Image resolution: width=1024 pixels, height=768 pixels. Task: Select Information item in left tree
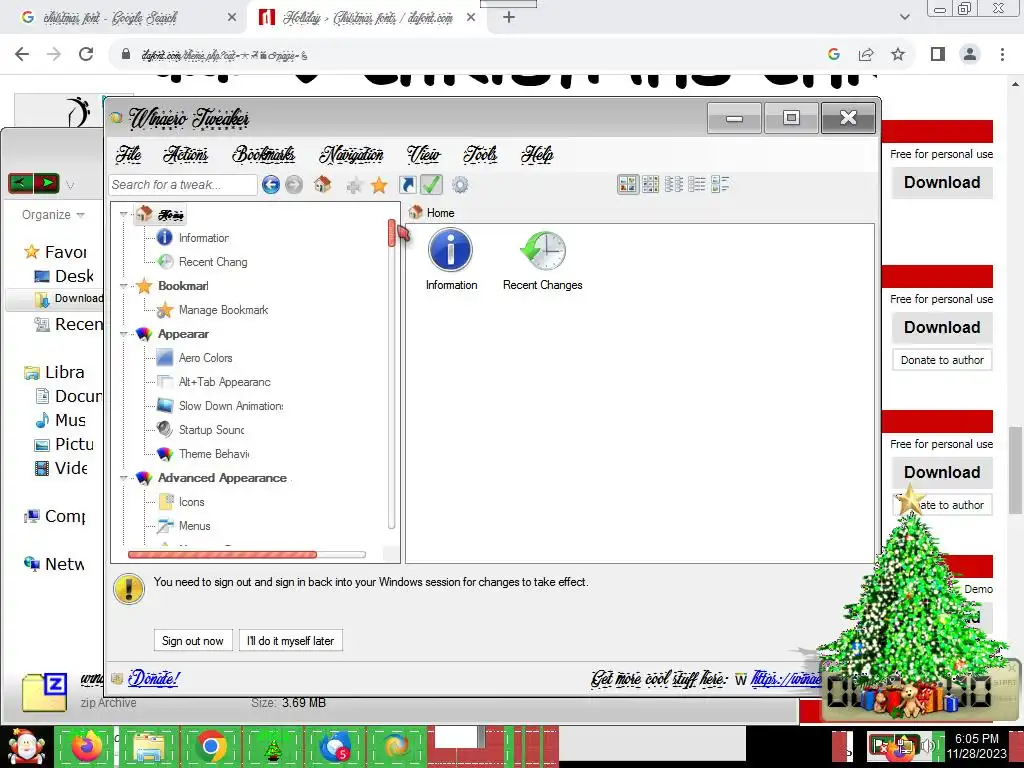pyautogui.click(x=203, y=238)
